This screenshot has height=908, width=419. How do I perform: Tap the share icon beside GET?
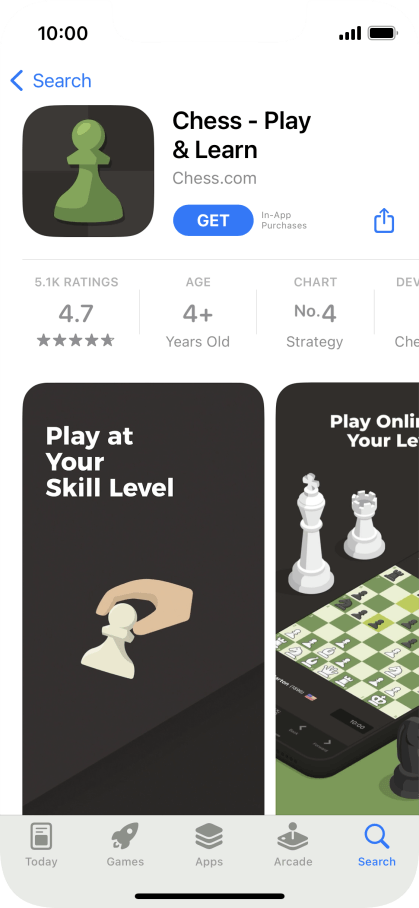[384, 221]
